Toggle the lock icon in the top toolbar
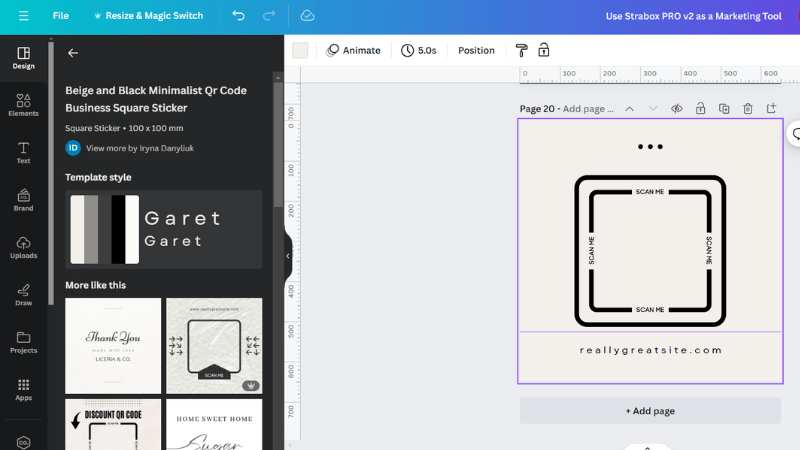Screen dimensions: 800x450 point(544,50)
